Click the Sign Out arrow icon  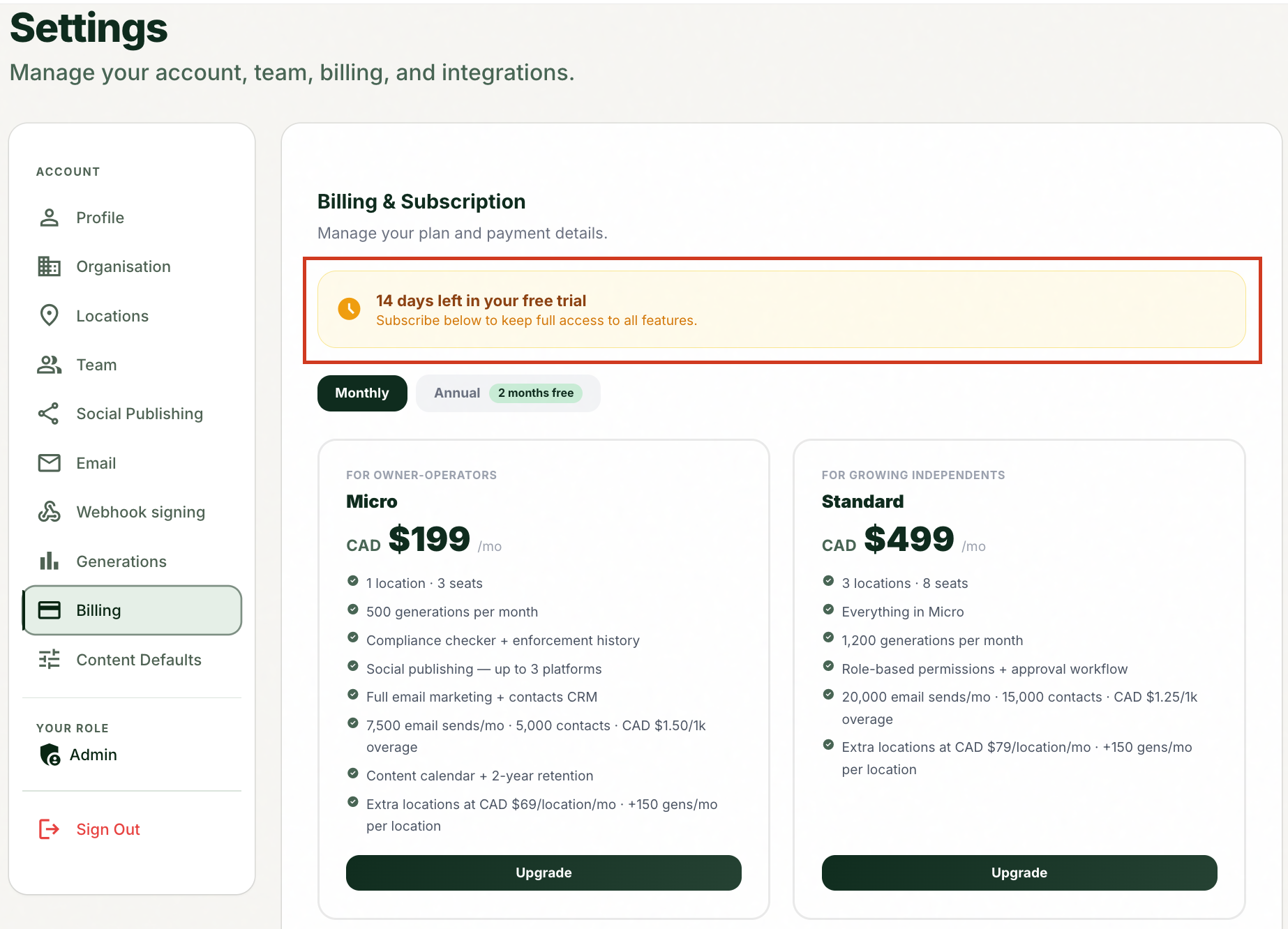[x=49, y=829]
